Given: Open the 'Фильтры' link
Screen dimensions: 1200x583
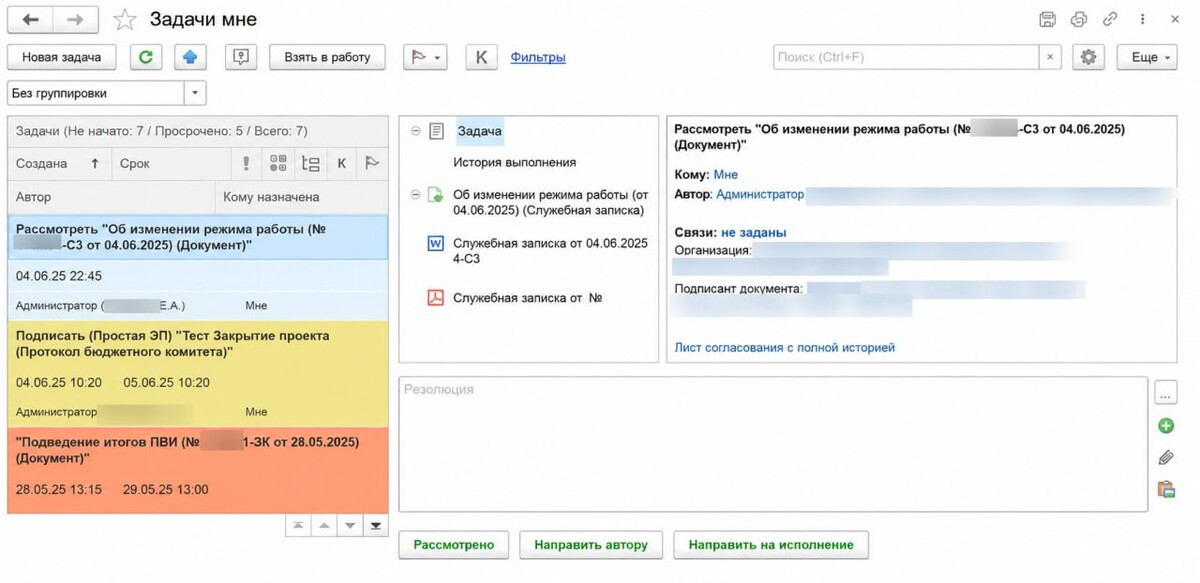Looking at the screenshot, I should point(538,57).
